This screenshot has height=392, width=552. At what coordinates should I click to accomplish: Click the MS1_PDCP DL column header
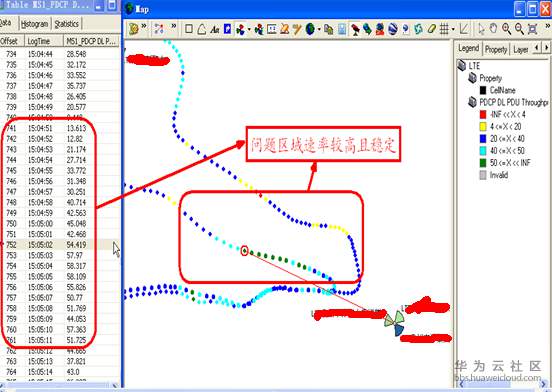[92, 41]
